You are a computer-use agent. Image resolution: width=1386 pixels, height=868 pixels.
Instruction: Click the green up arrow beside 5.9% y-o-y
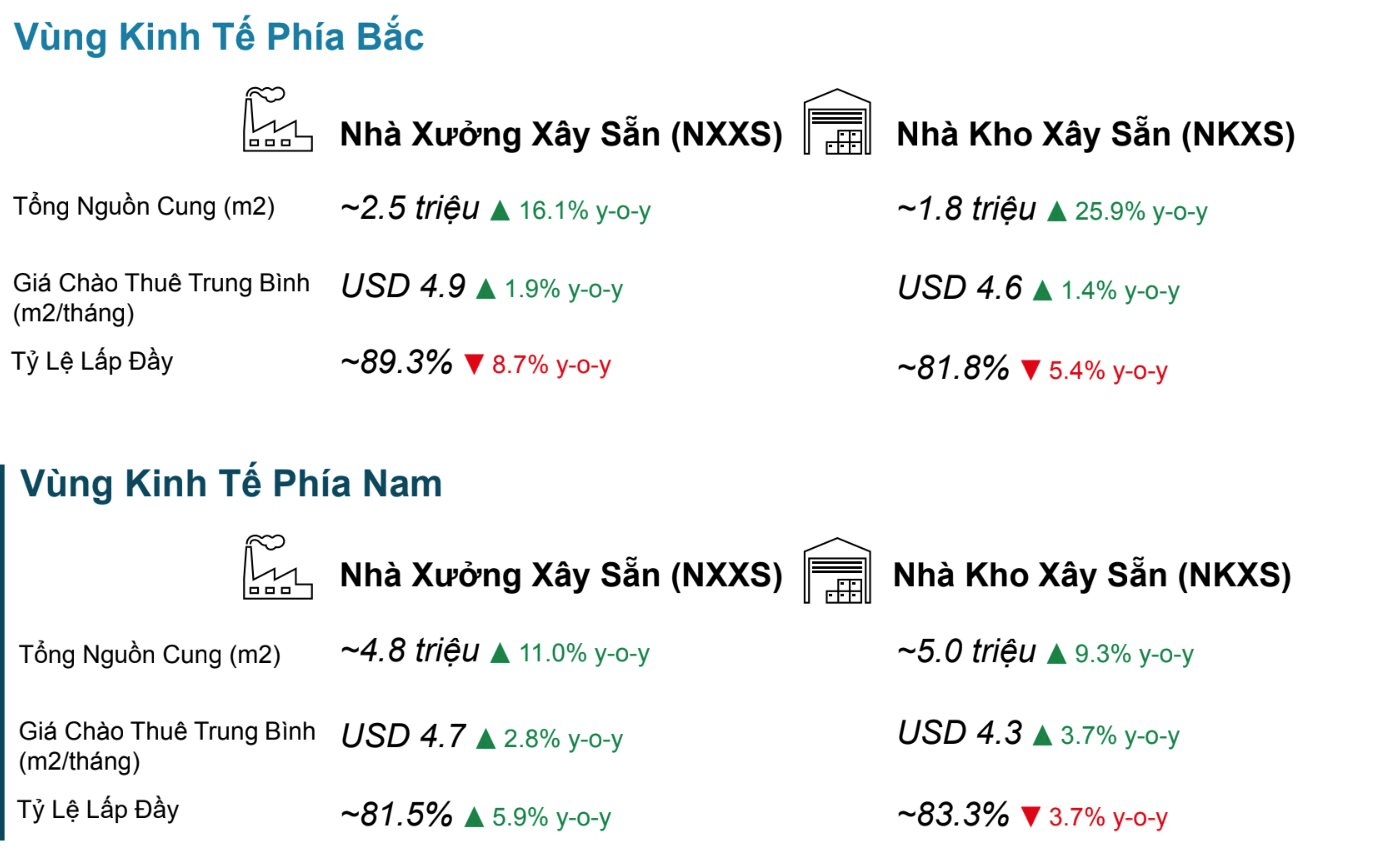click(x=474, y=817)
